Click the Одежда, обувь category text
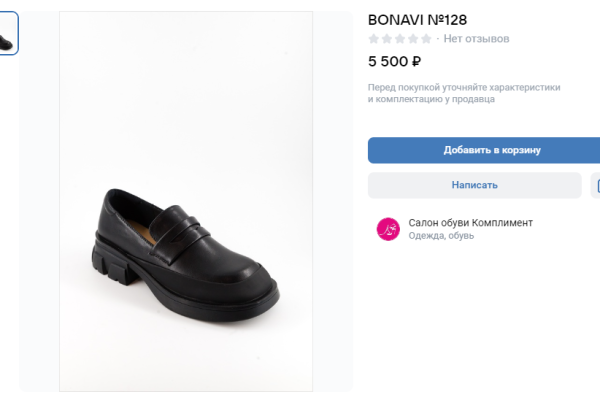The width and height of the screenshot is (600, 400). [x=441, y=236]
